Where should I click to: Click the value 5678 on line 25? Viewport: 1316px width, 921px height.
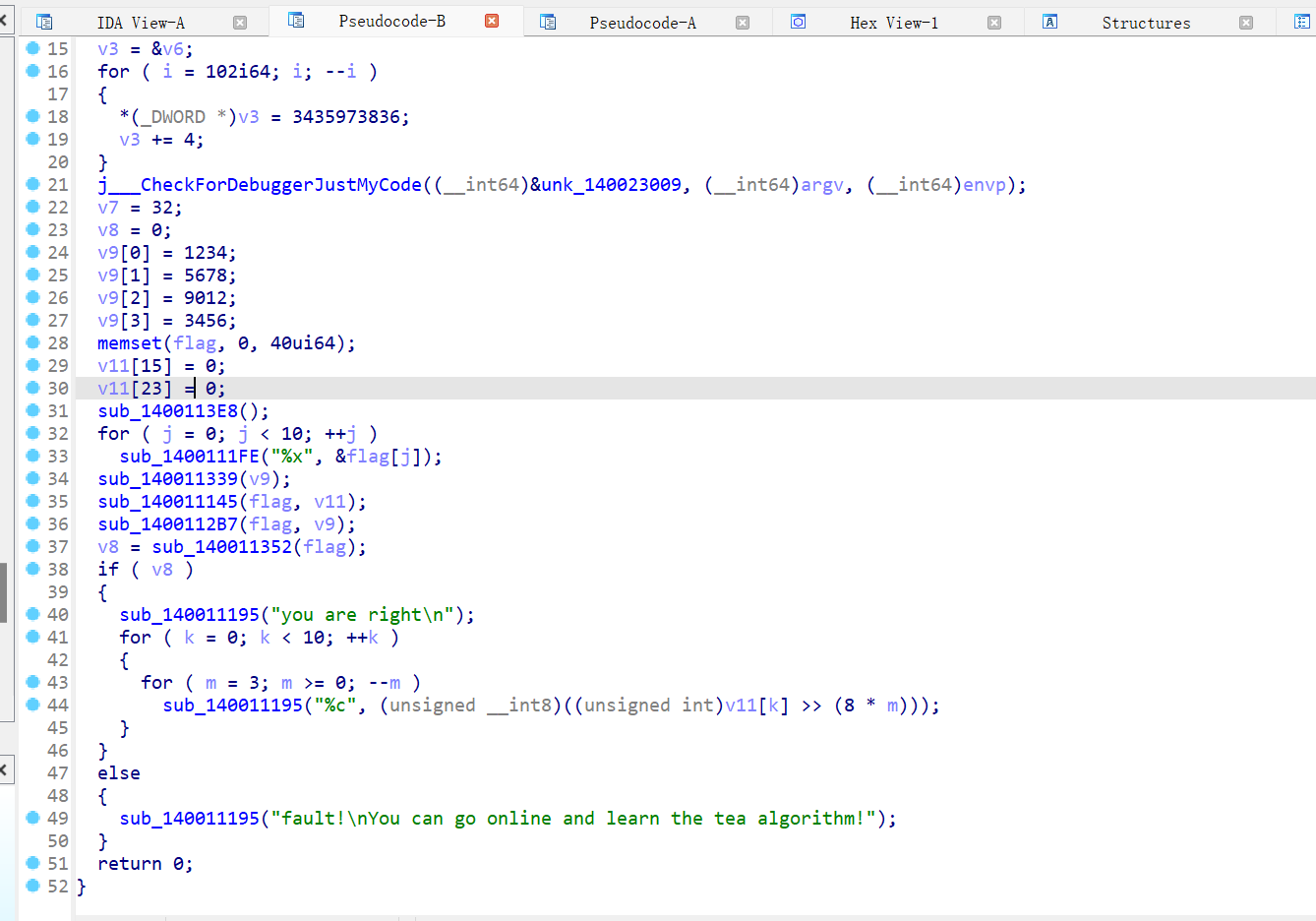pyautogui.click(x=206, y=276)
